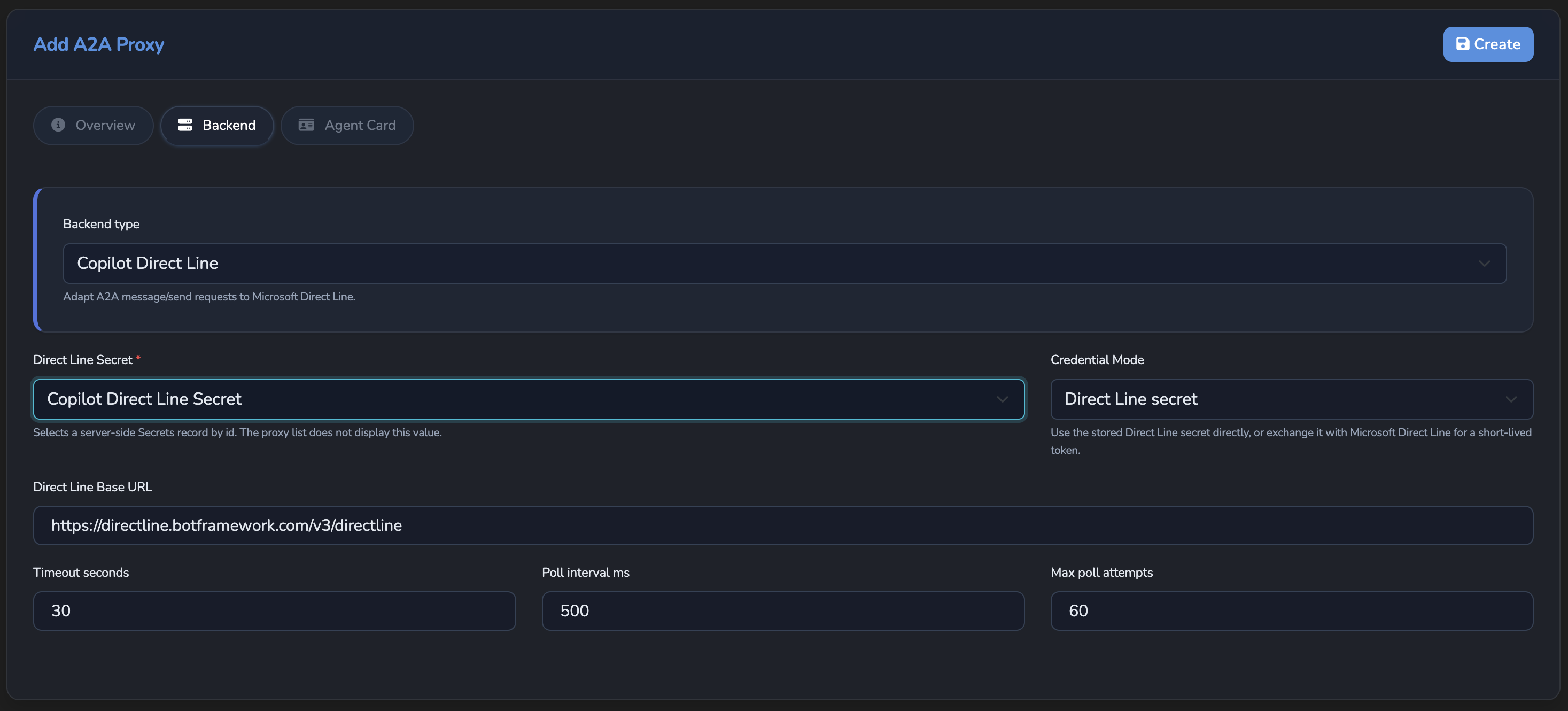Viewport: 1568px width, 711px height.
Task: Click the Poll interval ms input
Action: pos(783,610)
